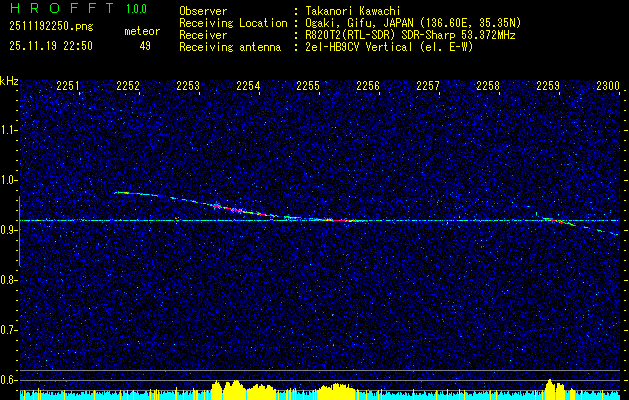Click the 2251 time marker
629x400 pixels.
[x=68, y=85]
